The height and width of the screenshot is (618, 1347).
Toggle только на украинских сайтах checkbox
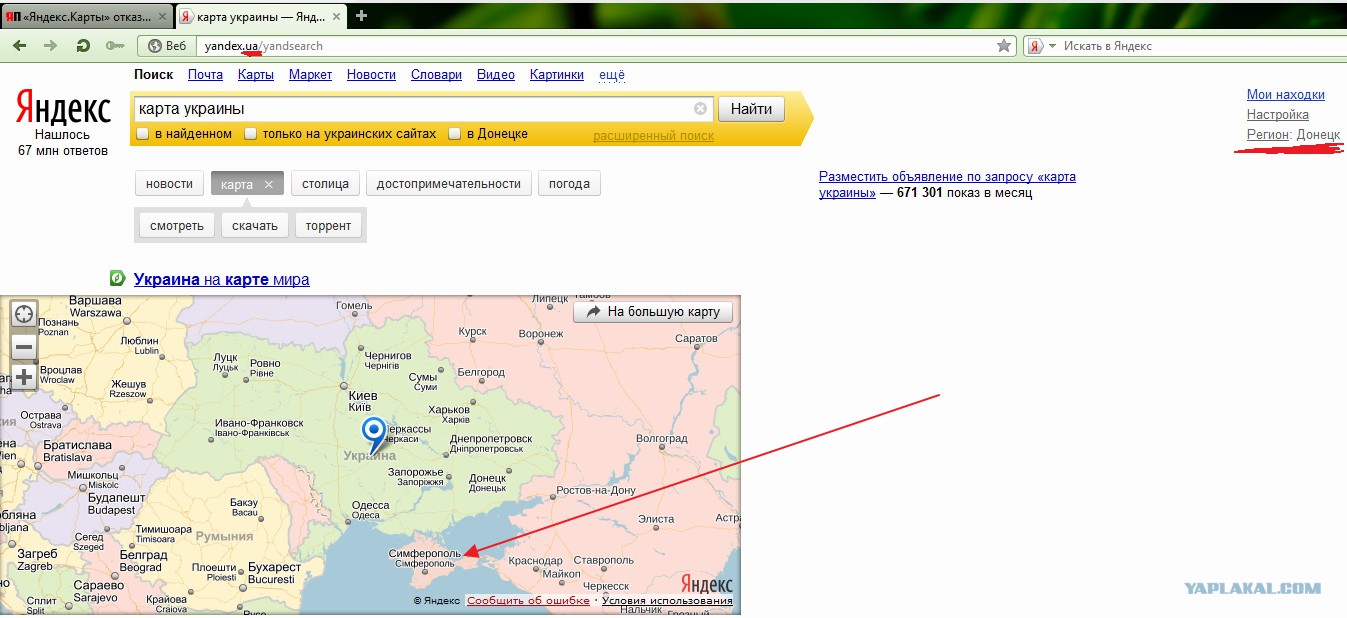point(251,133)
